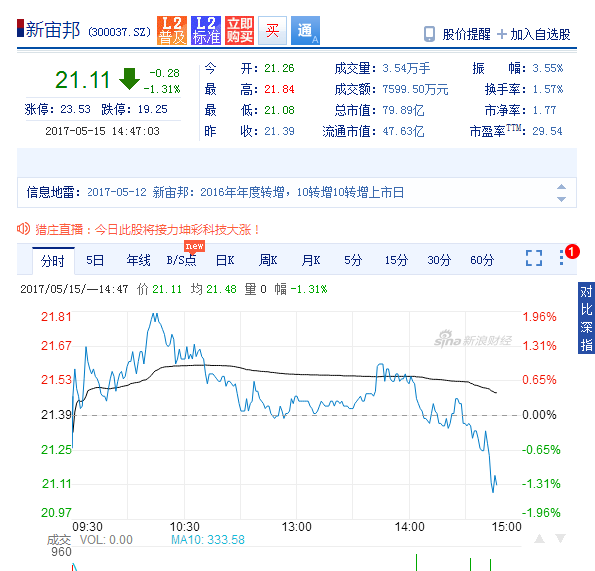Show next 信息地雷 news item

tap(561, 199)
